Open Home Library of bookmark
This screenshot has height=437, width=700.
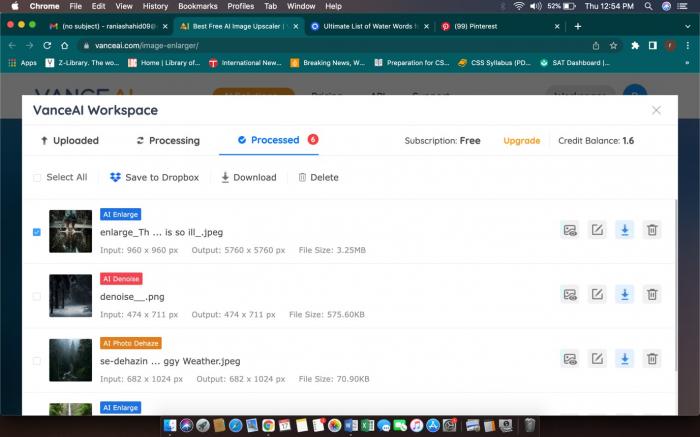[x=164, y=63]
